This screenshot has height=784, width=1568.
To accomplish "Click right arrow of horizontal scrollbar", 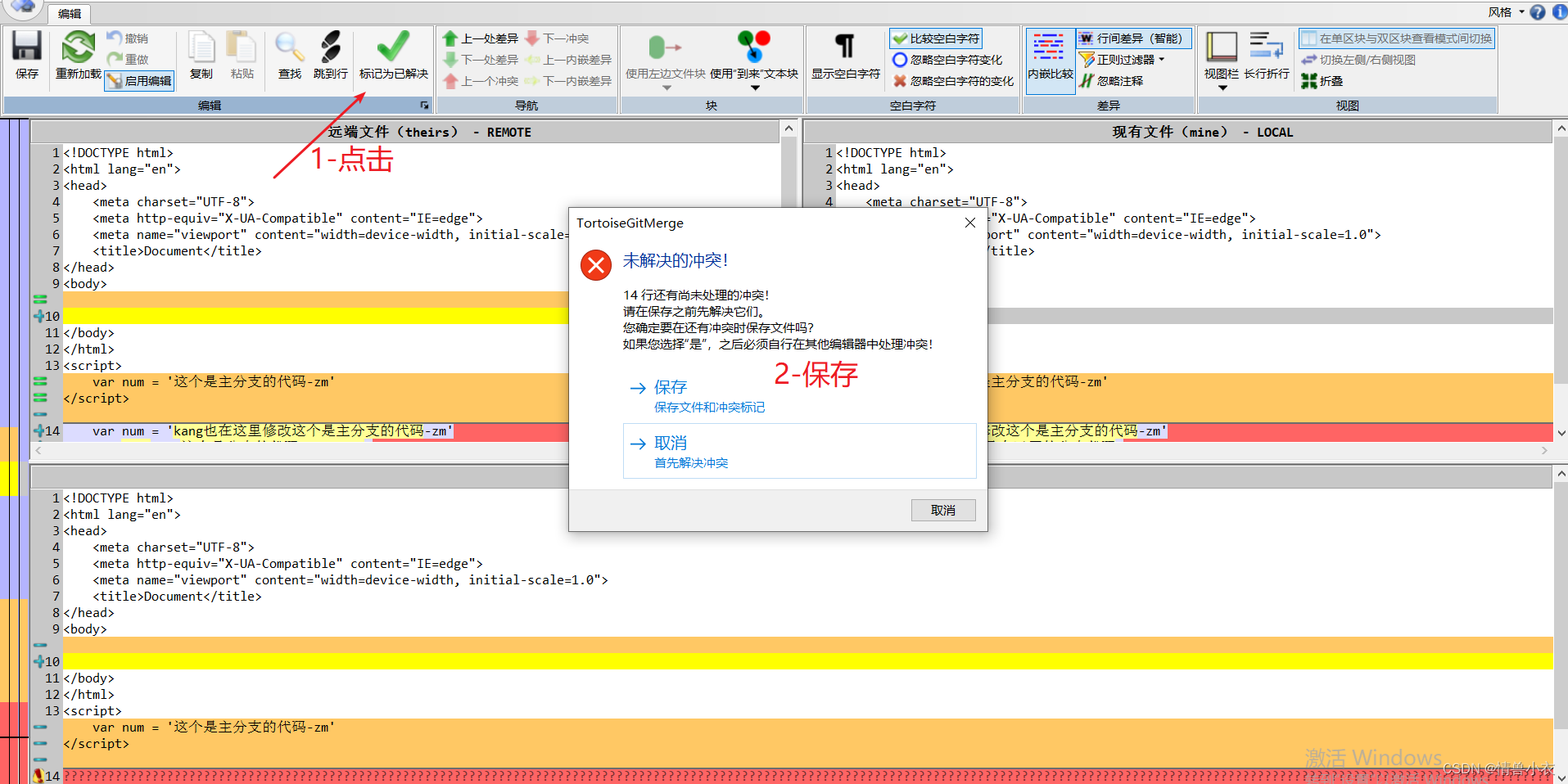I will click(1545, 451).
